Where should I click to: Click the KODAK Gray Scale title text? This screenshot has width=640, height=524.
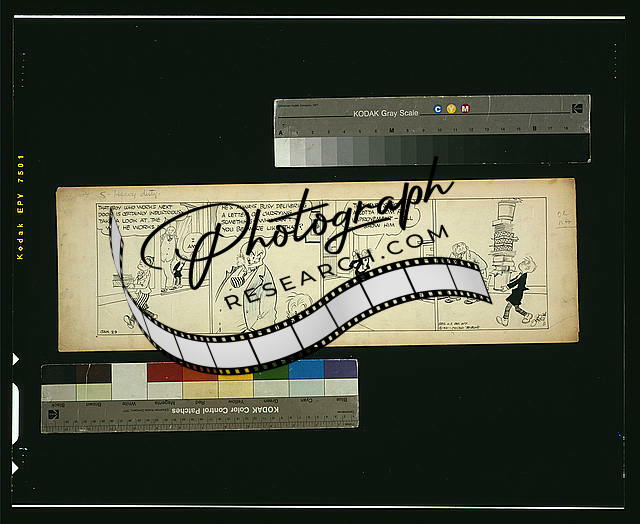click(386, 114)
